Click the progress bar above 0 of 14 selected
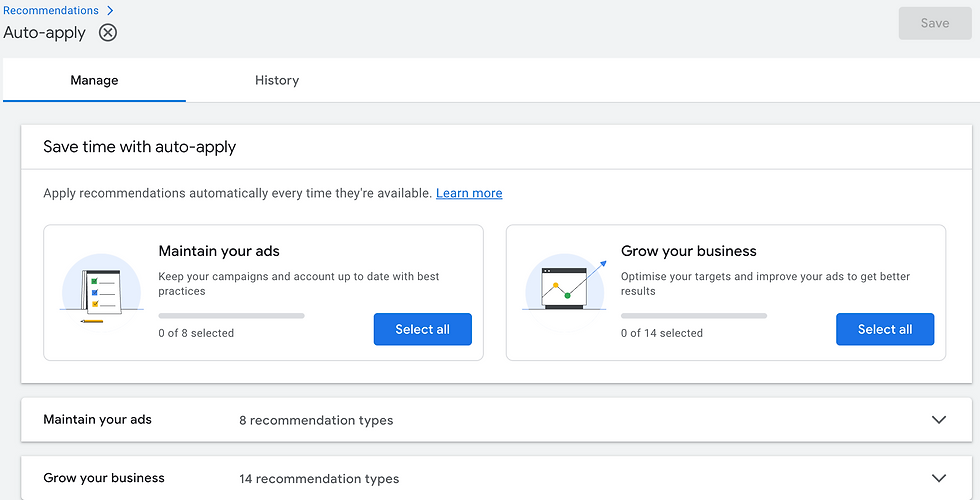980x500 pixels. point(693,316)
